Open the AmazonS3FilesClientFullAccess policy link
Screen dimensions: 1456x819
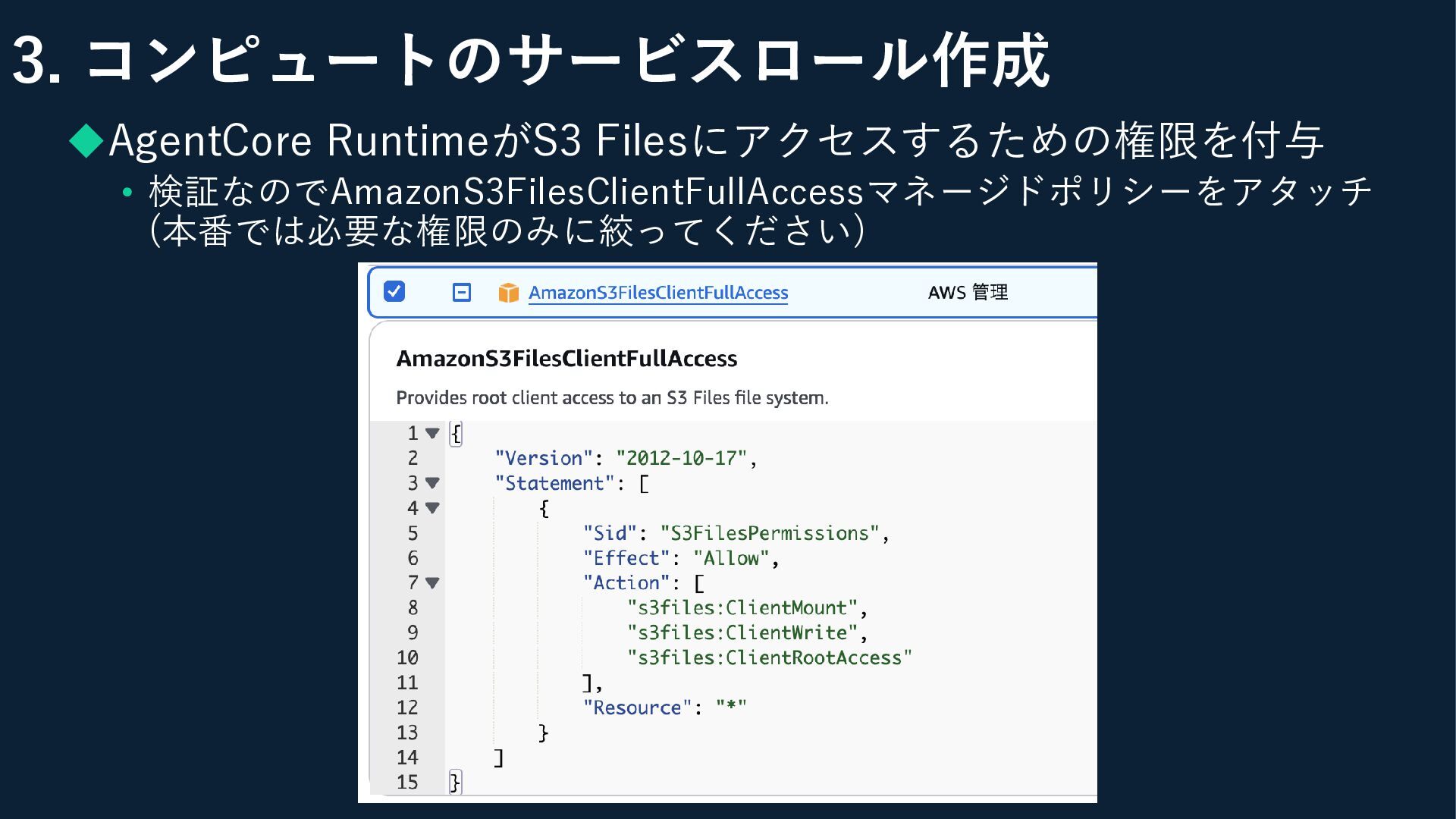click(657, 293)
